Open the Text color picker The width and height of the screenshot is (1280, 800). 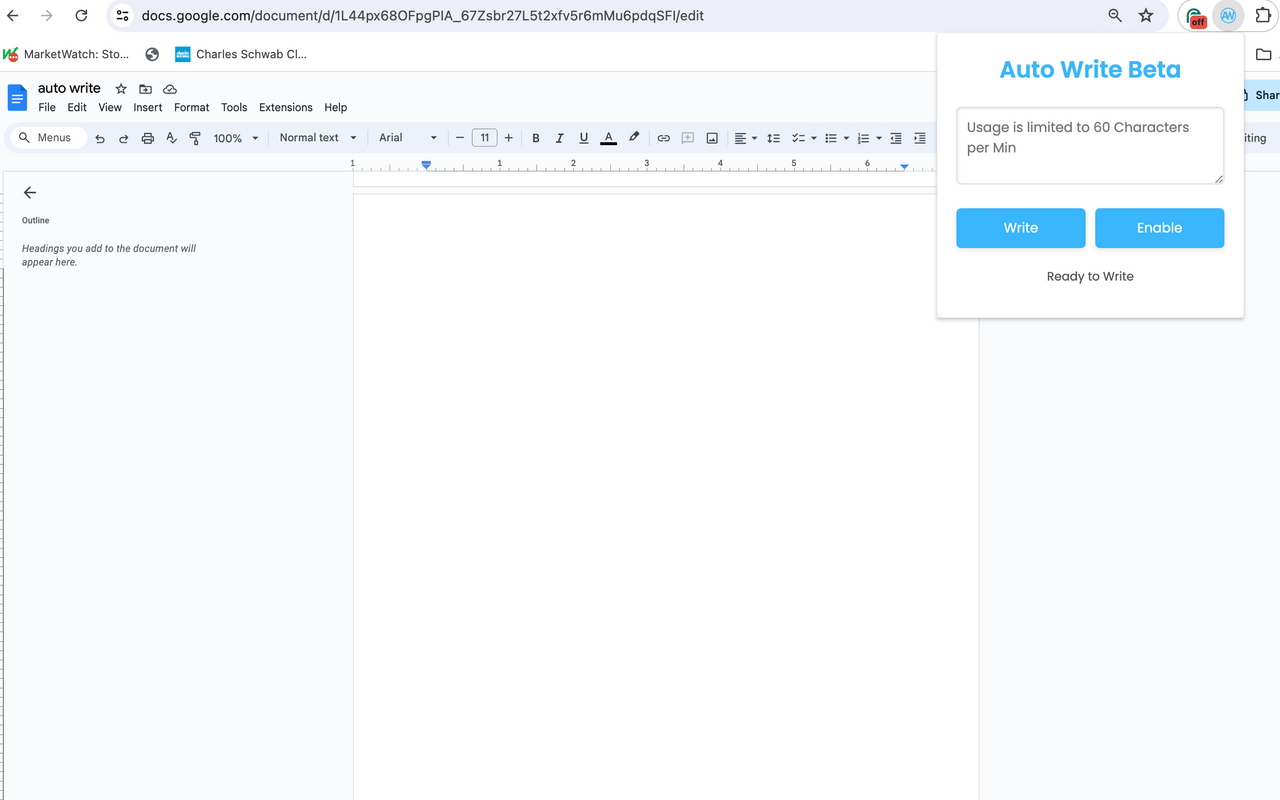pyautogui.click(x=608, y=137)
